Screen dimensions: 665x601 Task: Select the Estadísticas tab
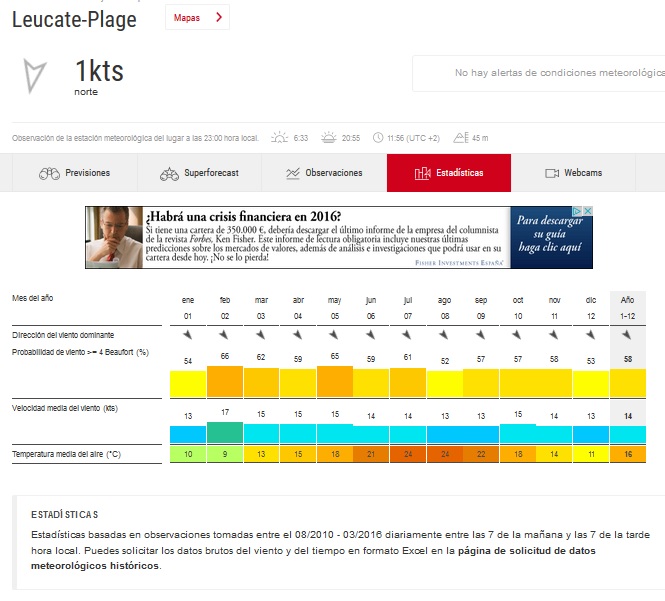point(449,173)
